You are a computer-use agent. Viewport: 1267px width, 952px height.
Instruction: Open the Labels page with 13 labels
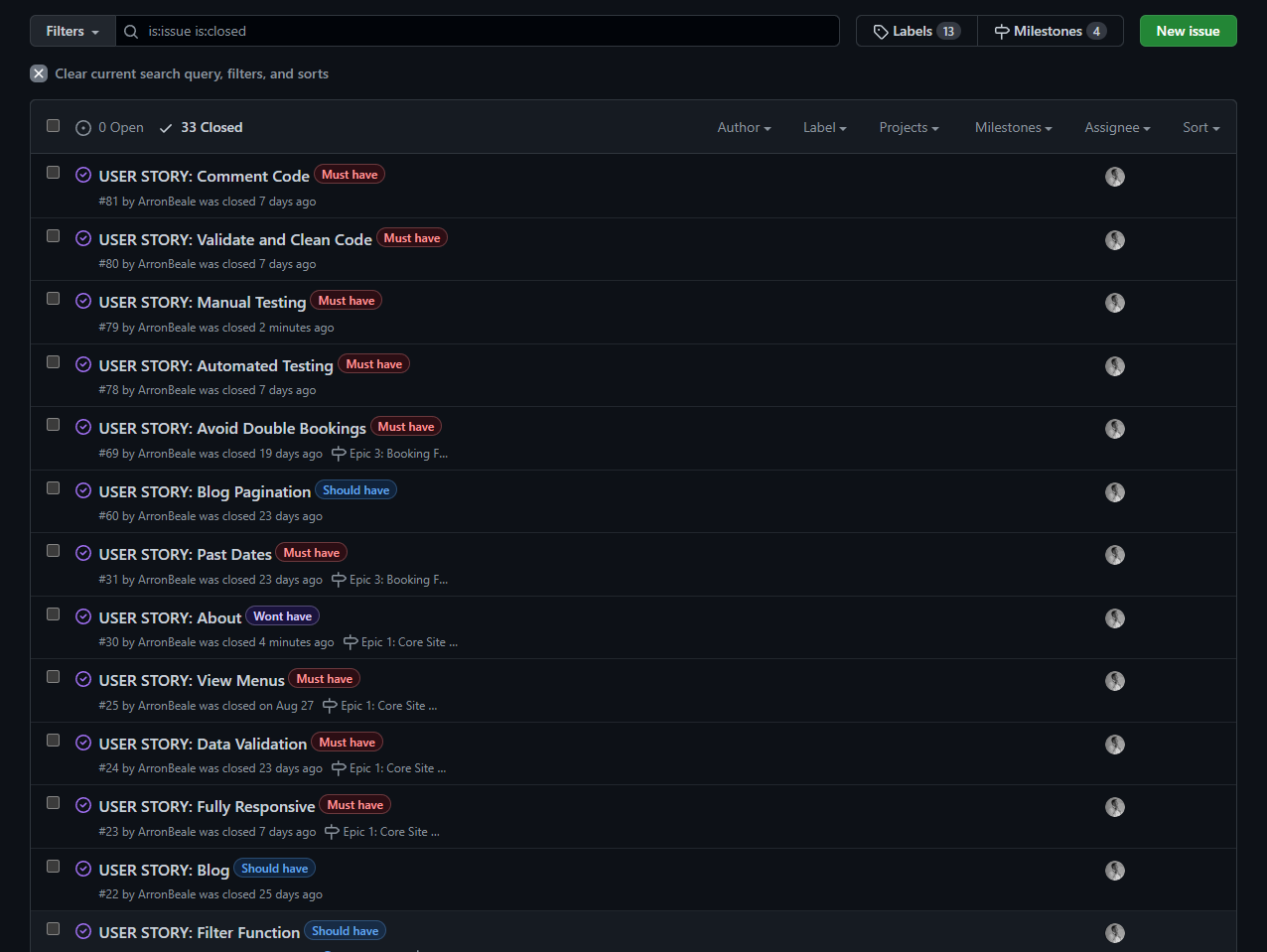coord(916,31)
